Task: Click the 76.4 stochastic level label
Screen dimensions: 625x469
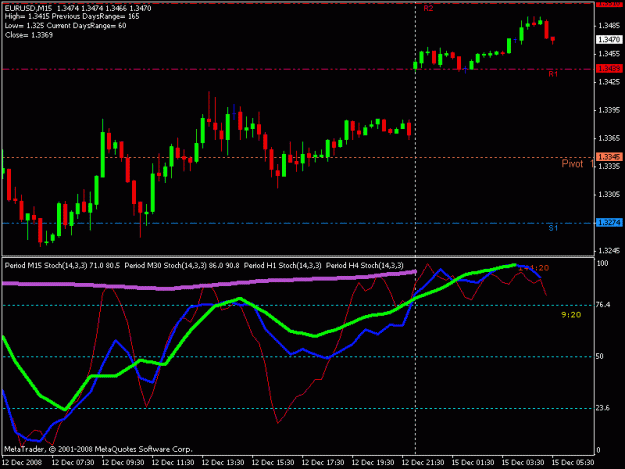Action: coord(603,305)
